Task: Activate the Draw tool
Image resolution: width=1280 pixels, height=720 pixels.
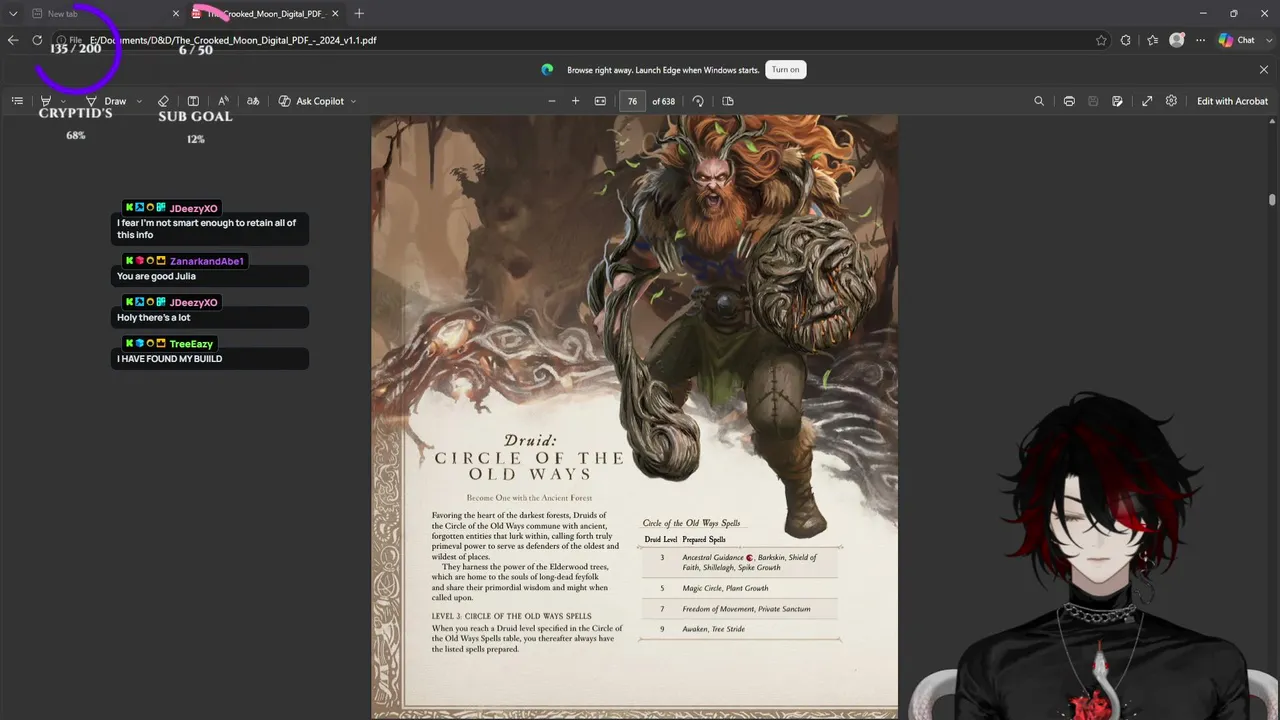Action: (106, 101)
